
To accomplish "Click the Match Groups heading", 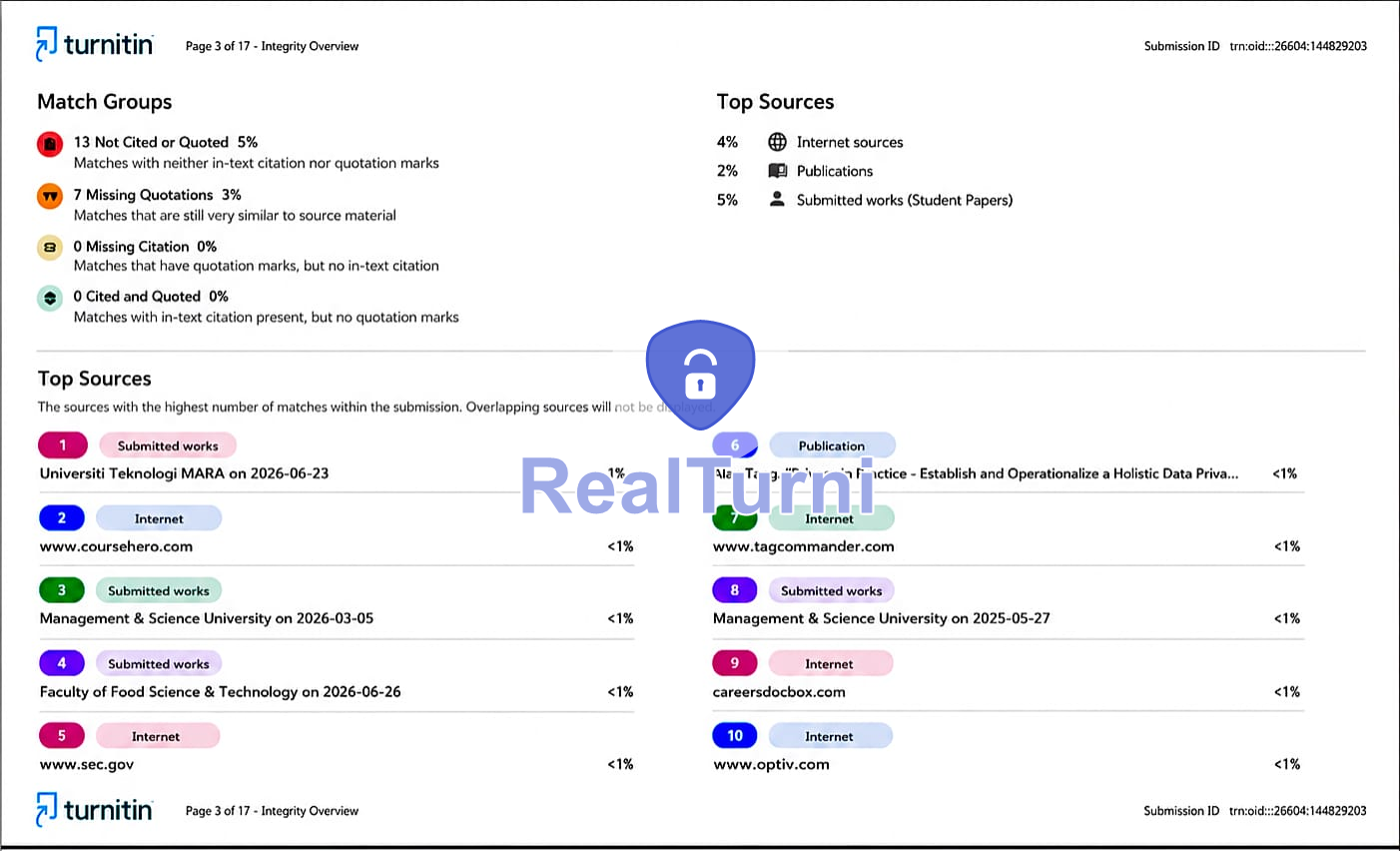I will point(105,102).
